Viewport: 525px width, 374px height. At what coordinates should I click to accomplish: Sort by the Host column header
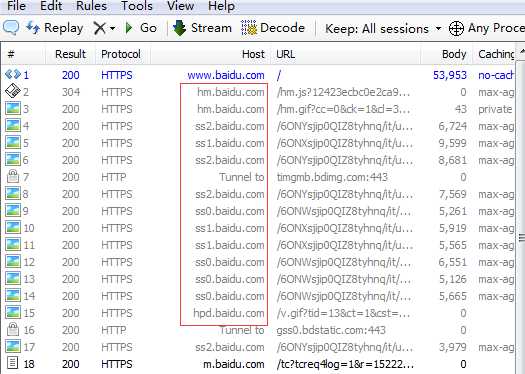click(210, 54)
